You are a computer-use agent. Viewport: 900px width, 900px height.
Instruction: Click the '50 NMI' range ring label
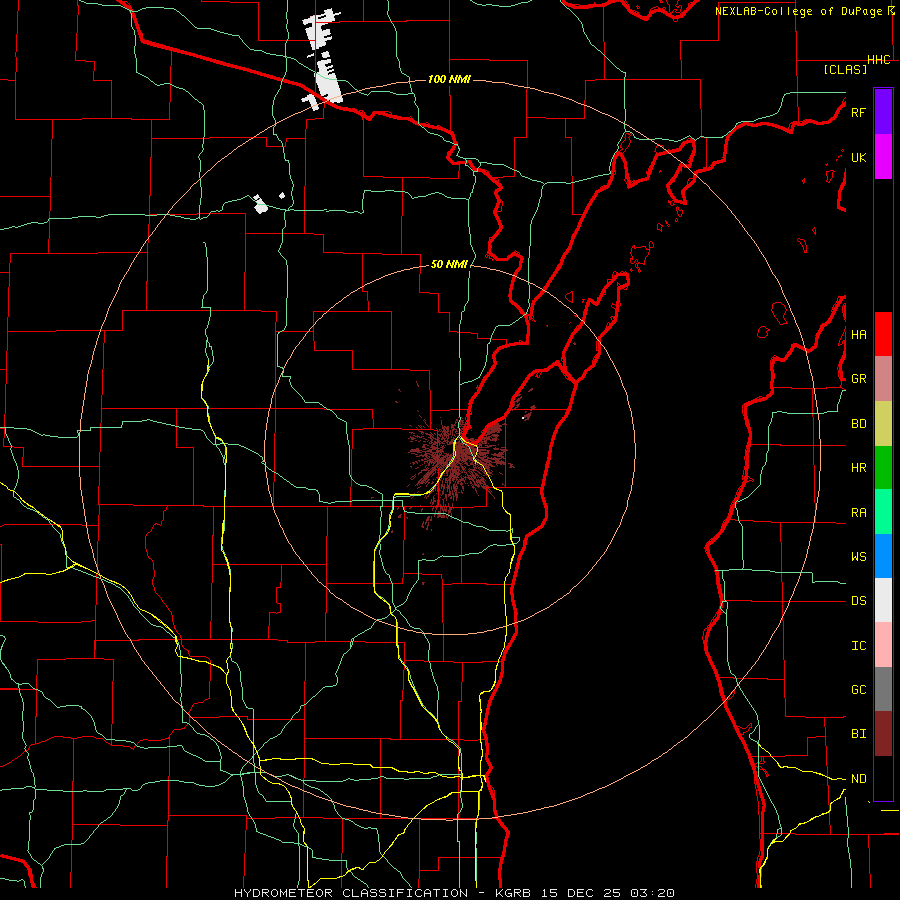[449, 264]
